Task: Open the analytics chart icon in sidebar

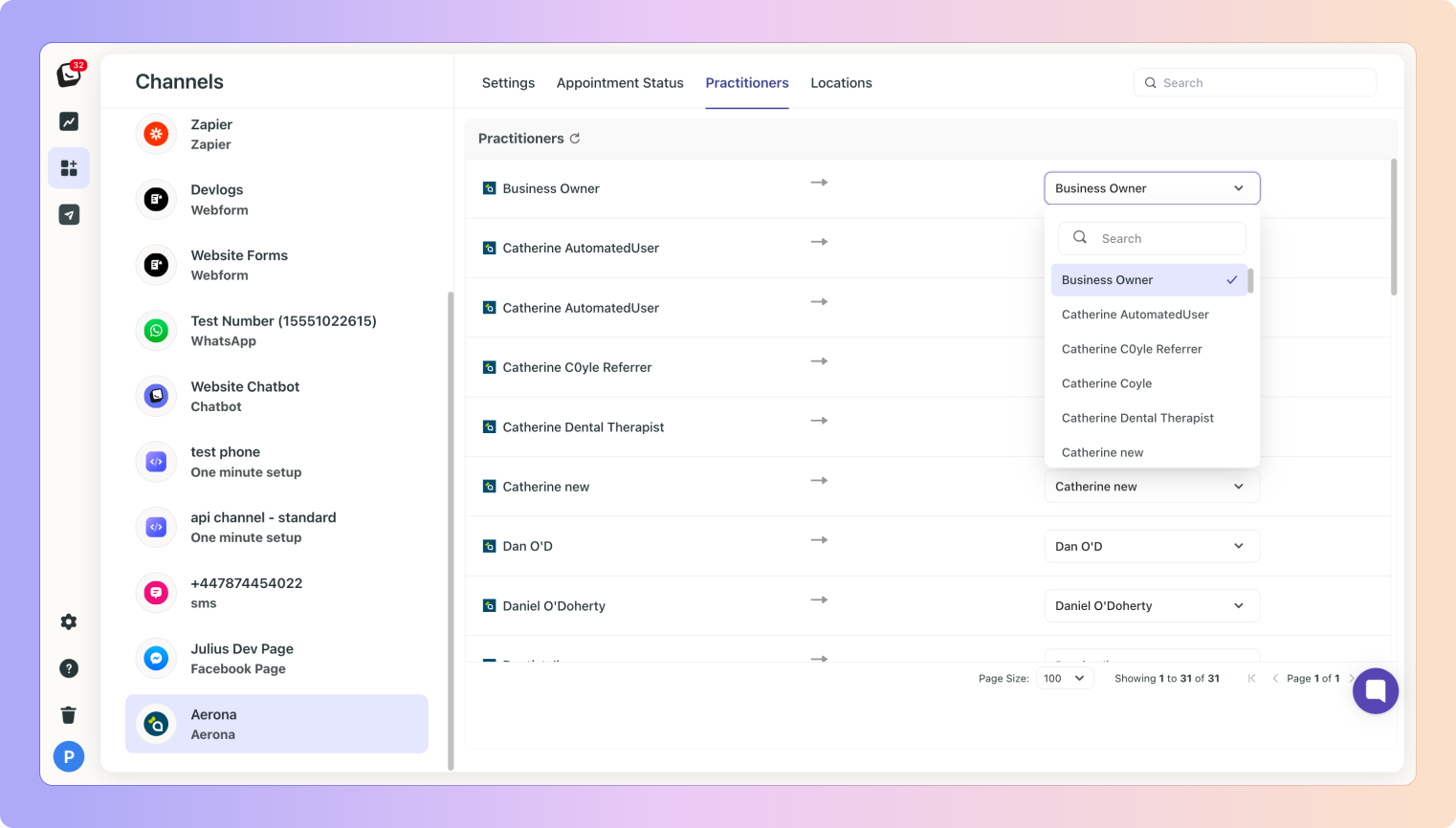Action: 69,121
